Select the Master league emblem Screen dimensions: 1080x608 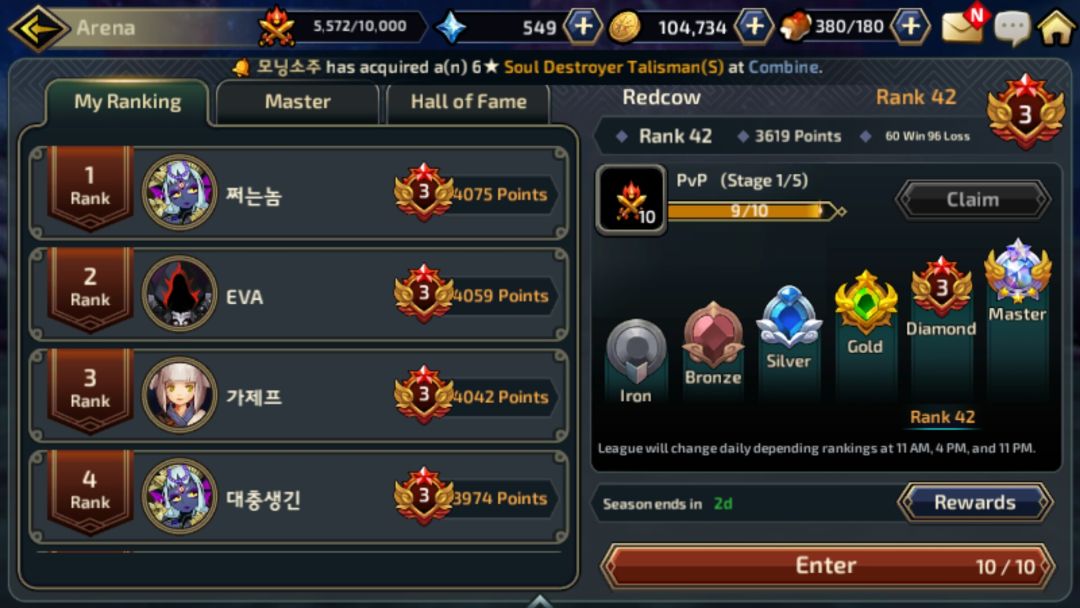tap(1017, 271)
